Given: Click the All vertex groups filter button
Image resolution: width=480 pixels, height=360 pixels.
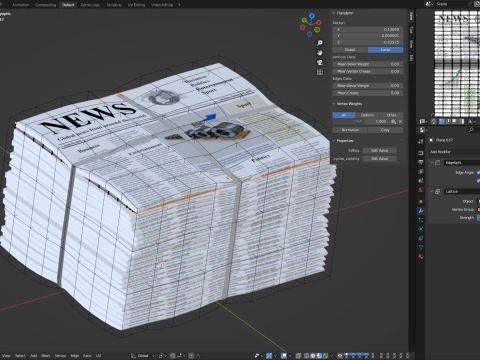Looking at the screenshot, I should (344, 115).
